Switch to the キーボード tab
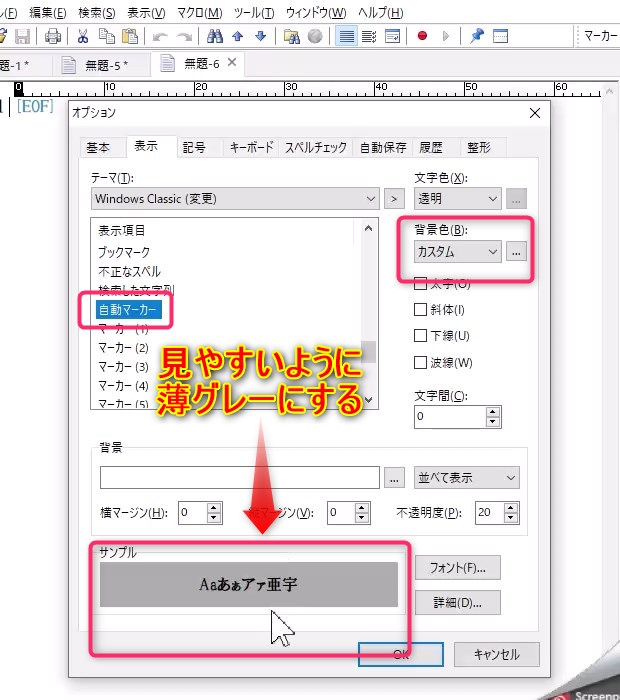This screenshot has height=700, width=620. 251,147
